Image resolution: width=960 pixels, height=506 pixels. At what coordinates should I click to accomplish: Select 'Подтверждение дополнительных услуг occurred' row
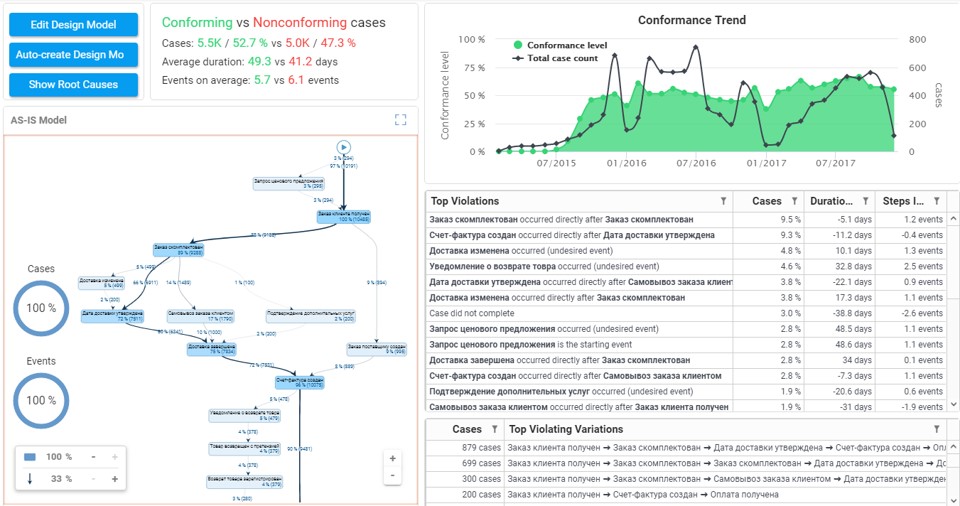[x=686, y=391]
